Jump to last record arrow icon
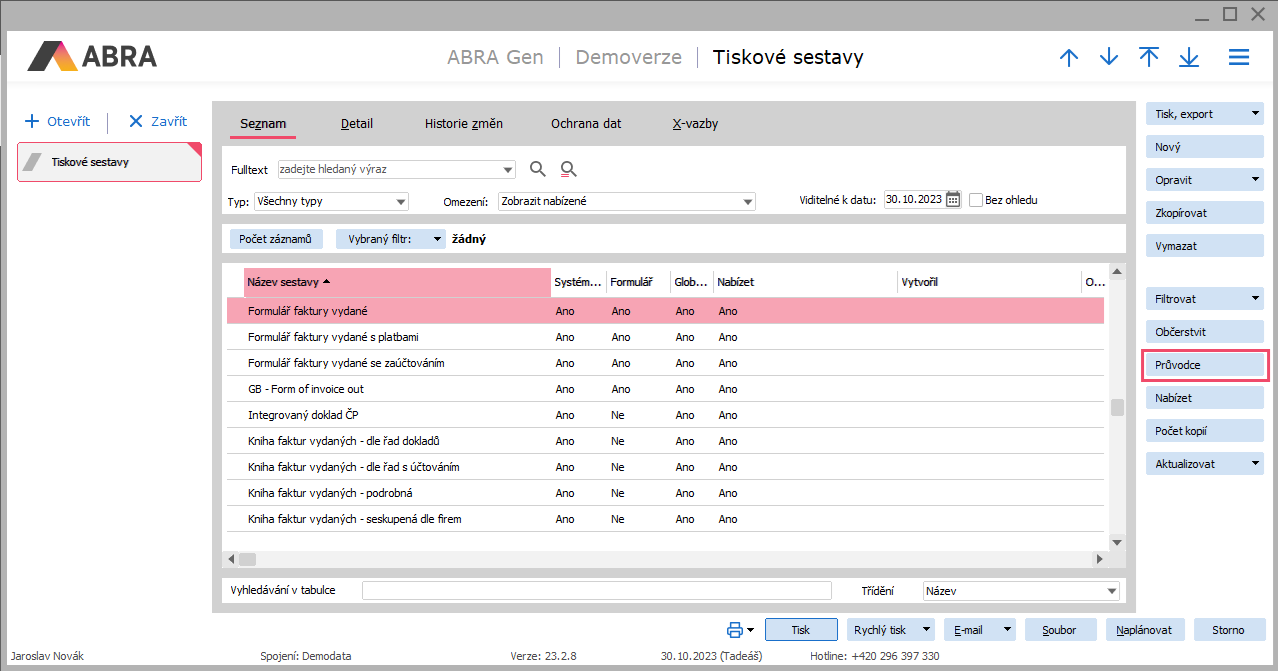Screen dimensions: 1278x671 (1189, 58)
